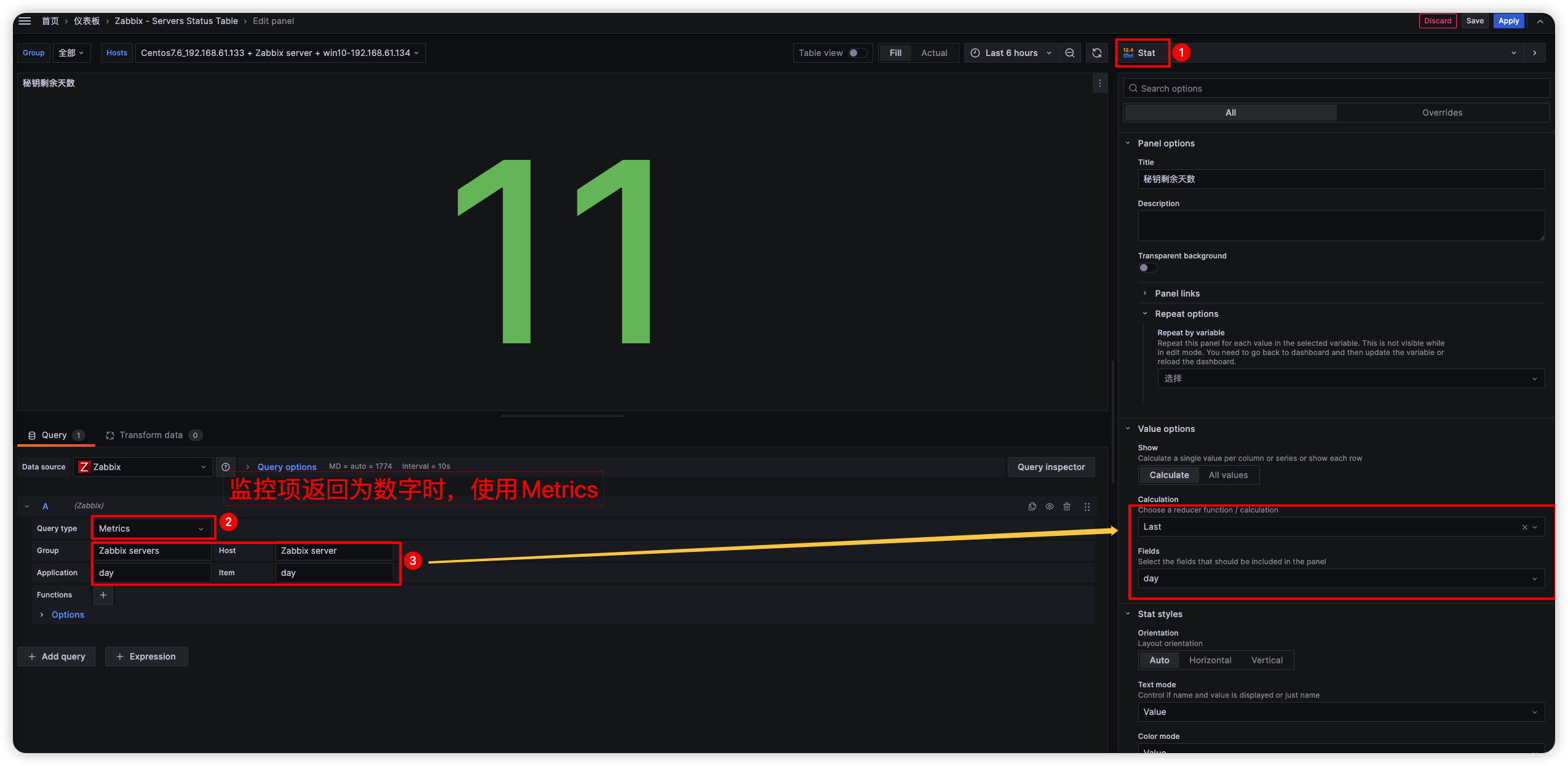Delete query A using trash icon
Screen dimensions: 1568x766
coord(1067,506)
